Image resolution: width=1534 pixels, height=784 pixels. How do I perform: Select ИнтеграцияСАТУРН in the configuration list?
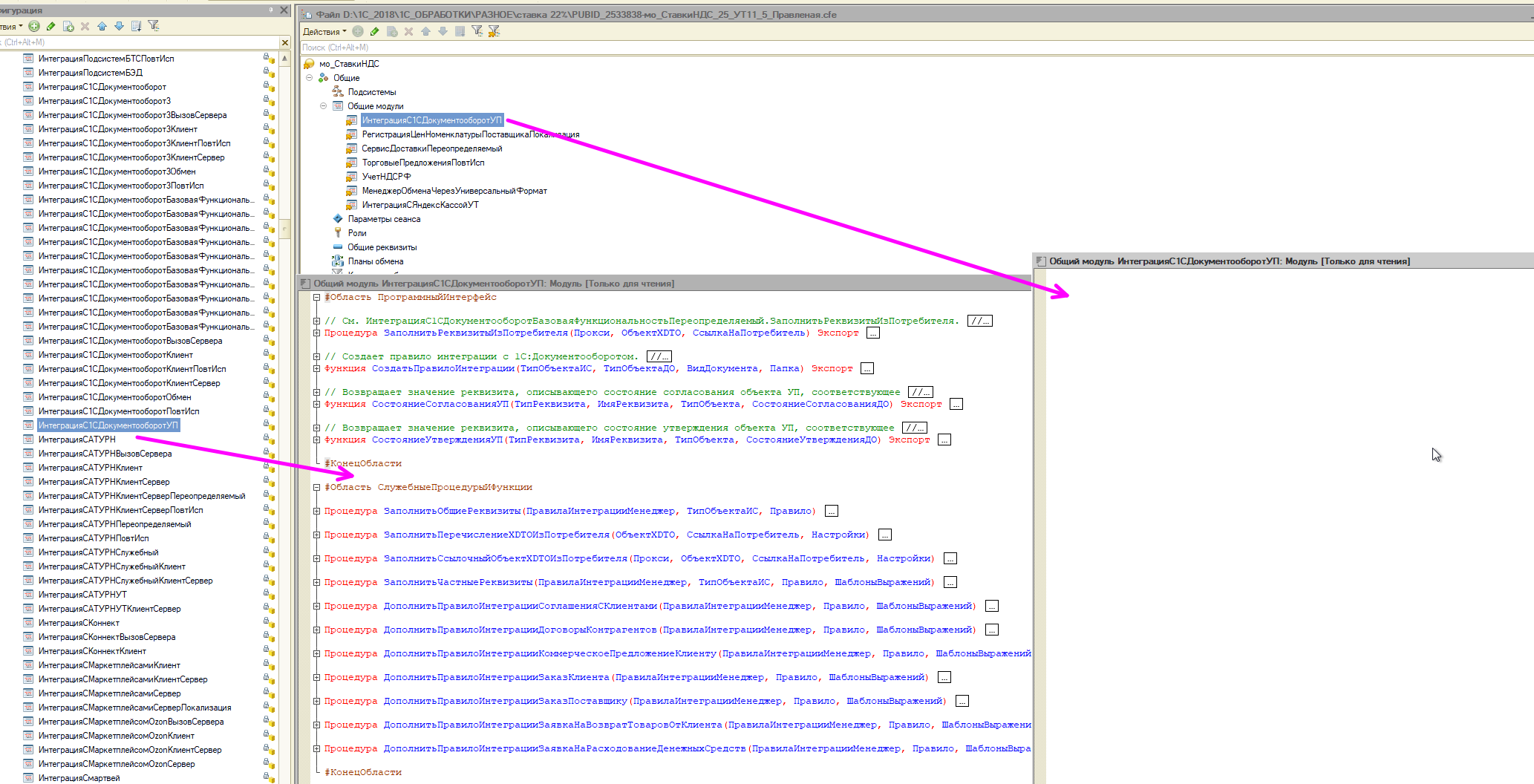[77, 440]
